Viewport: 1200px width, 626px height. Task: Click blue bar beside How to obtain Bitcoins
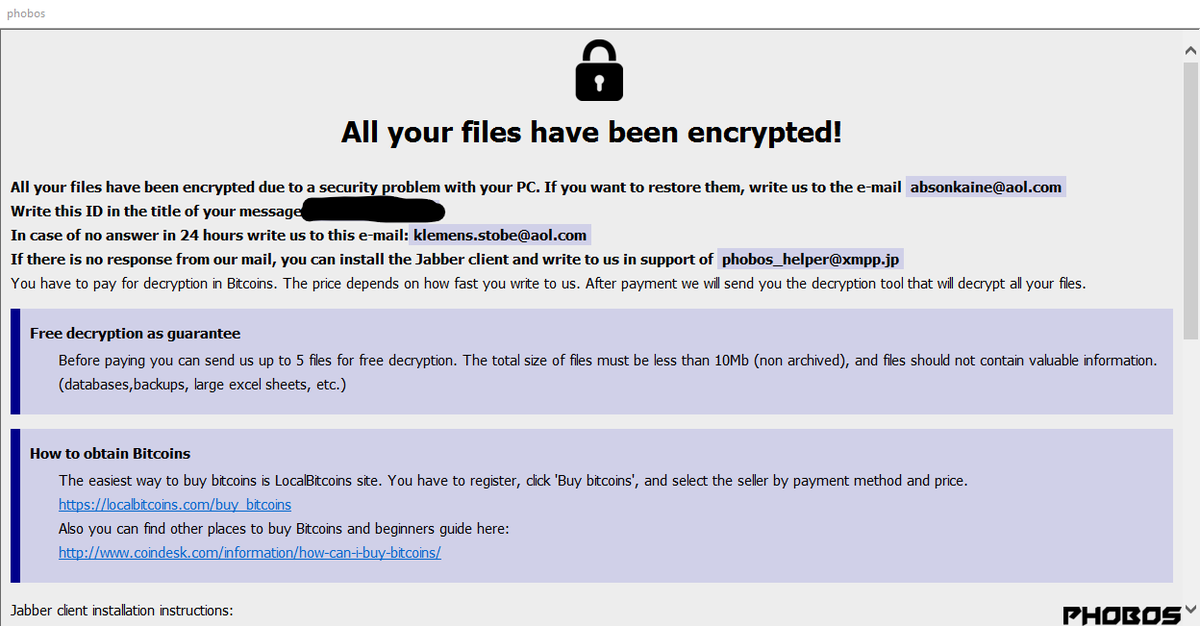point(15,505)
